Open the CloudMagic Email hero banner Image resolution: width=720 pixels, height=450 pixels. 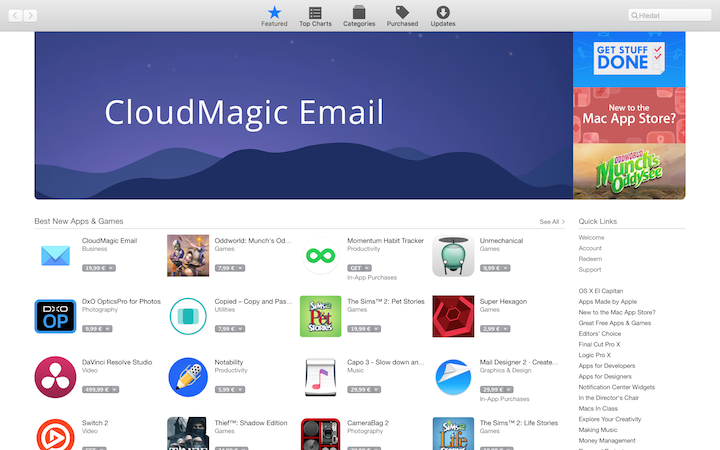pos(304,115)
